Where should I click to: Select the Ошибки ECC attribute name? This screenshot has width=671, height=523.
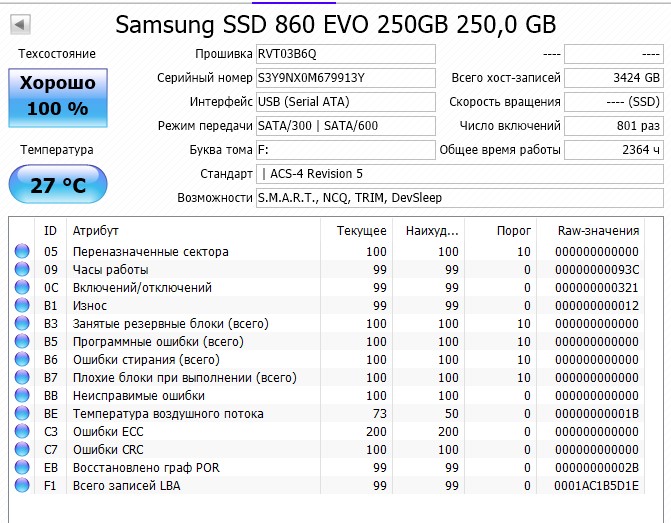[x=108, y=432]
